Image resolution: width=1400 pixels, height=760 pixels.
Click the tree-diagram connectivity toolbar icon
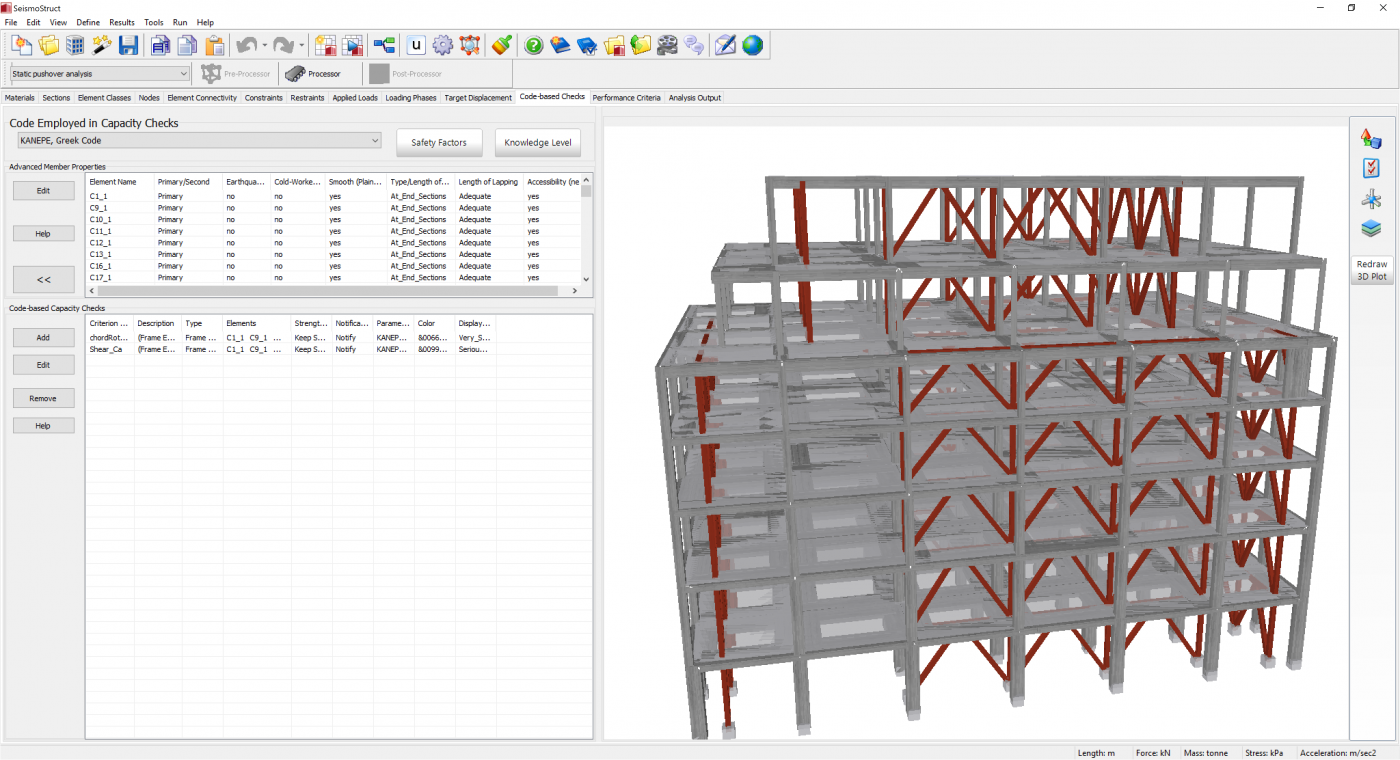384,45
